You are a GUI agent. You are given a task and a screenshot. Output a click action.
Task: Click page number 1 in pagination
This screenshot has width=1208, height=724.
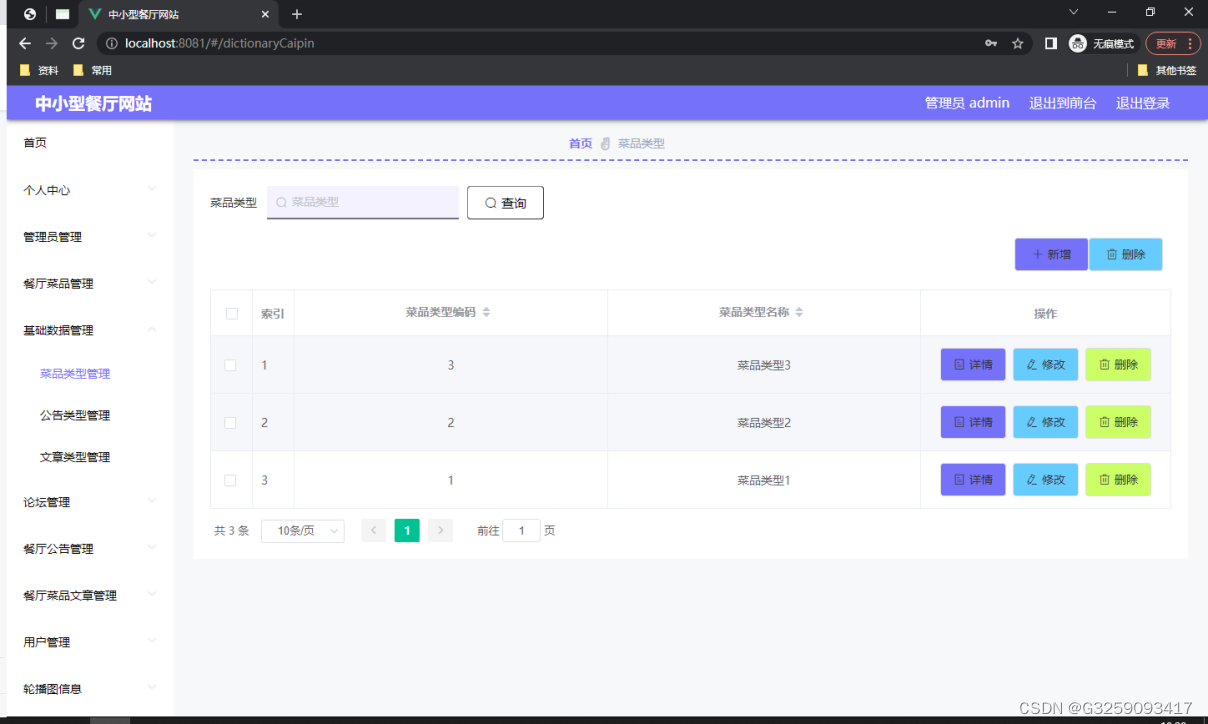tap(407, 531)
